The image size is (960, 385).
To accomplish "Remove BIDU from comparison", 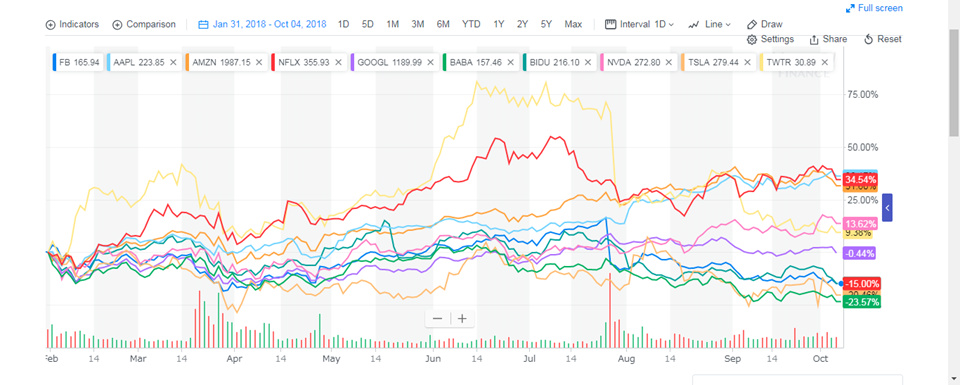I will point(588,62).
